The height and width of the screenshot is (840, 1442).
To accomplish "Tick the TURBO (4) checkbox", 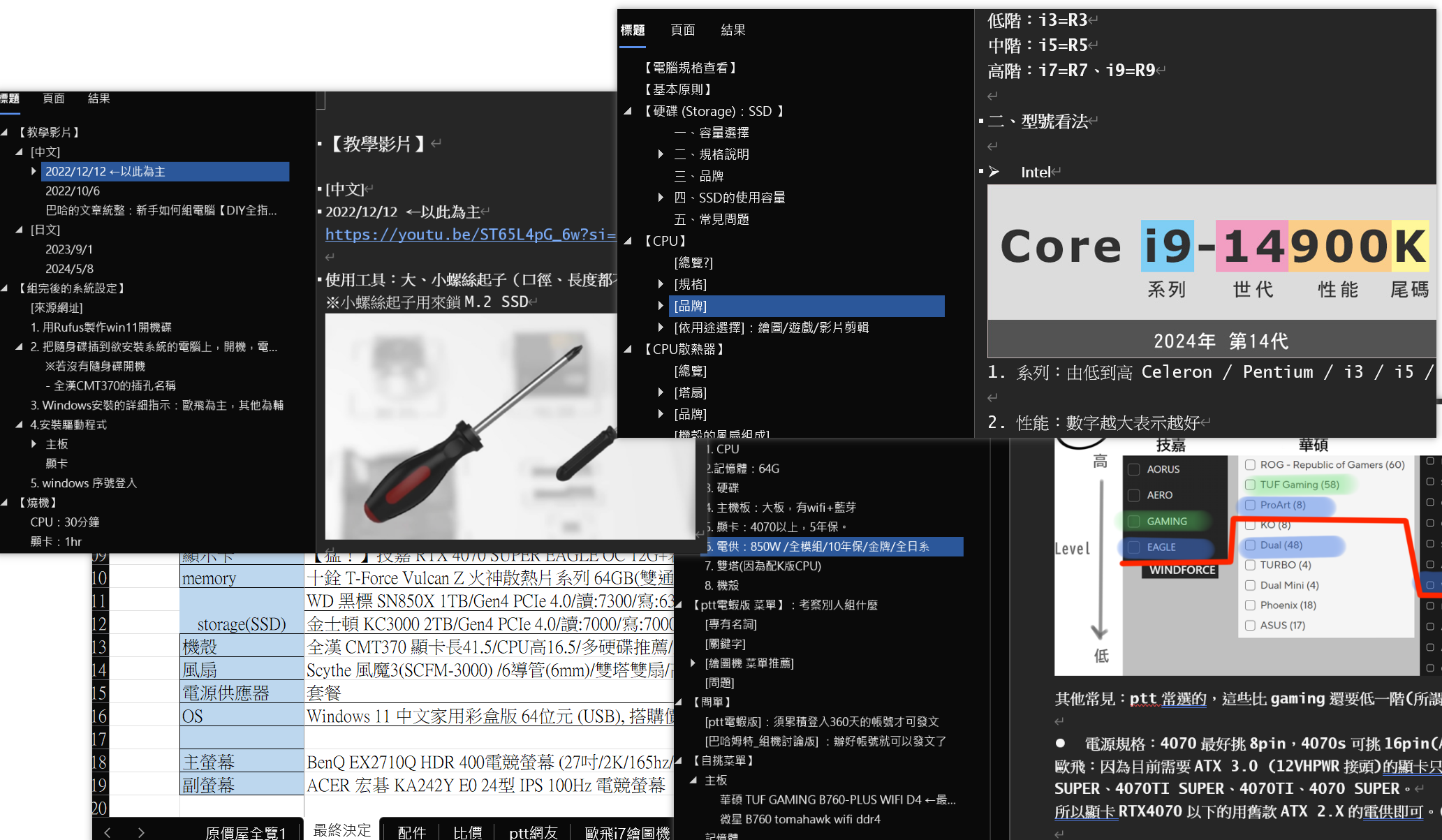I will point(1250,565).
